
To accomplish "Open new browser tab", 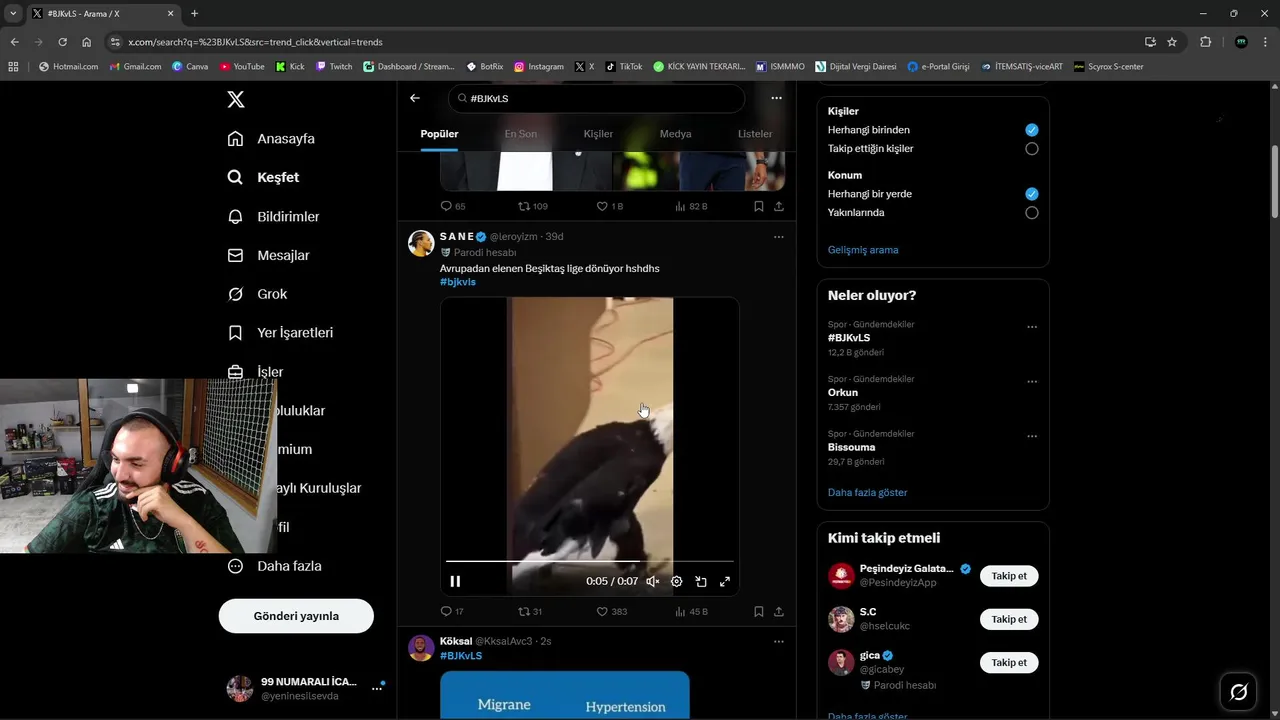I will [194, 14].
